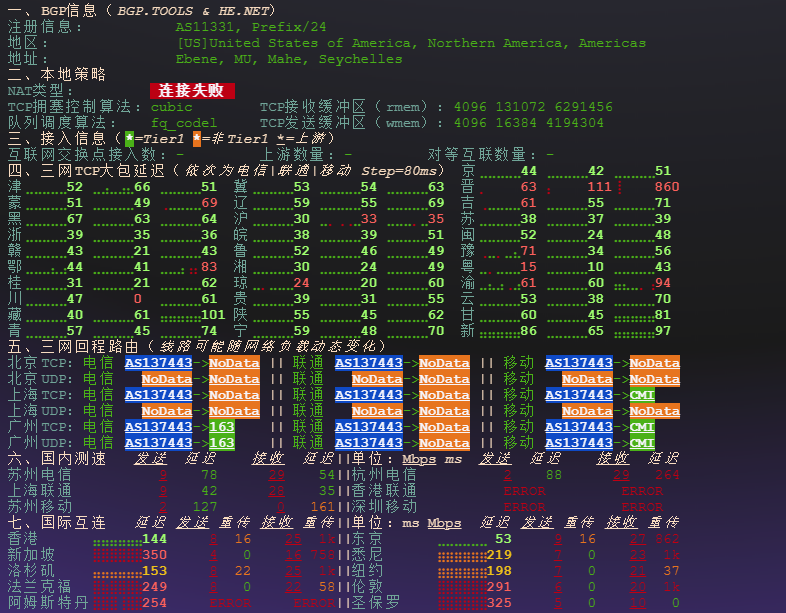Select the 163 hop in 广州 TCP 电信 row

[x=222, y=427]
